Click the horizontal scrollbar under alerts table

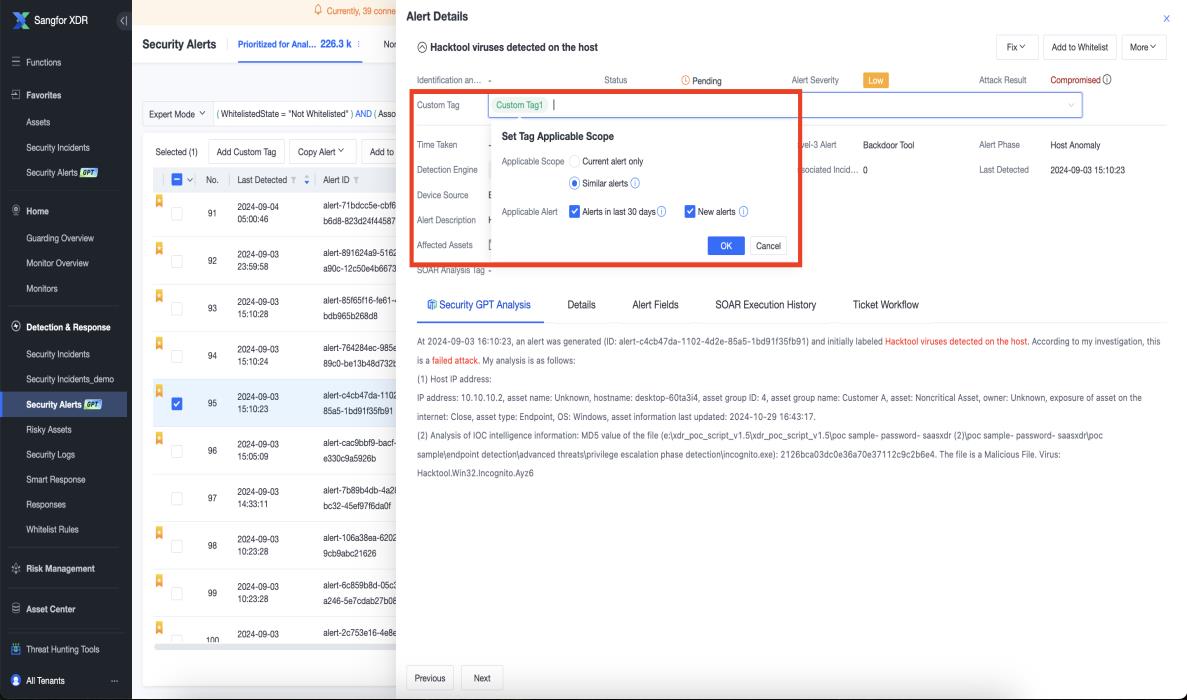275,647
